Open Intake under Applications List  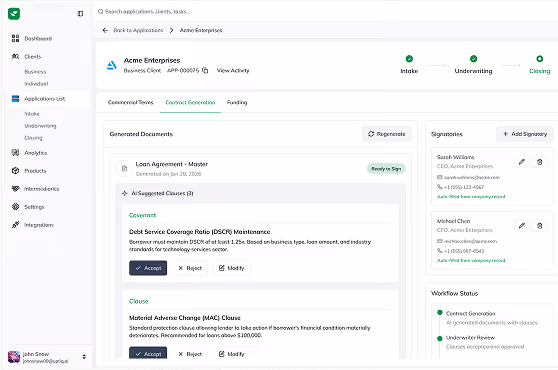tap(32, 114)
